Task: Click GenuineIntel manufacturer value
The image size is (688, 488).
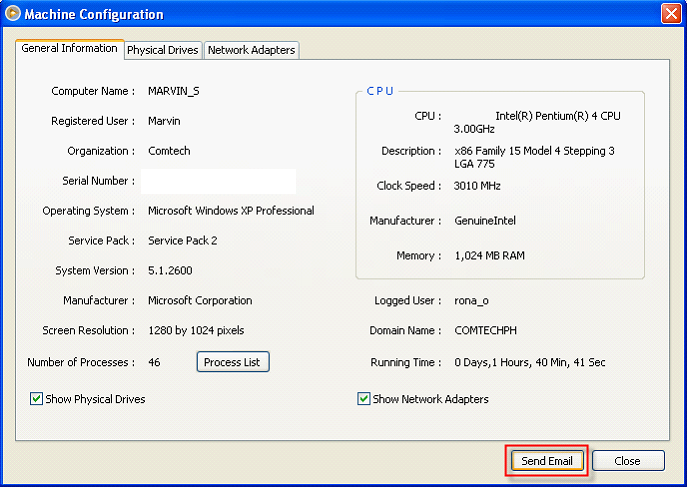Action: pos(485,220)
